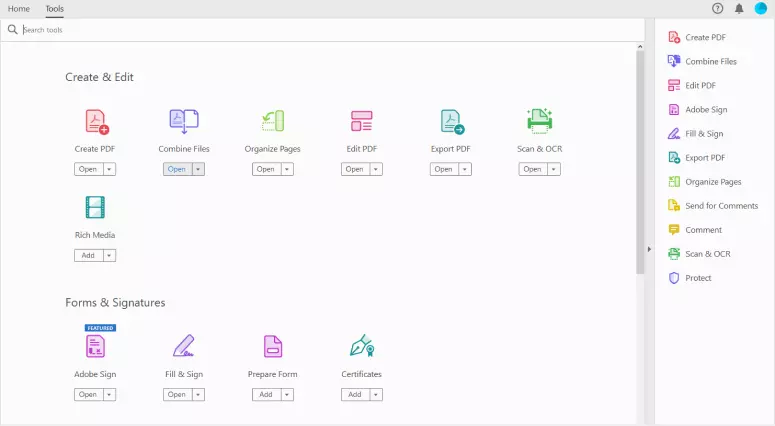The width and height of the screenshot is (775, 426).
Task: Expand the Edit PDF dropdown arrow
Action: pos(376,169)
